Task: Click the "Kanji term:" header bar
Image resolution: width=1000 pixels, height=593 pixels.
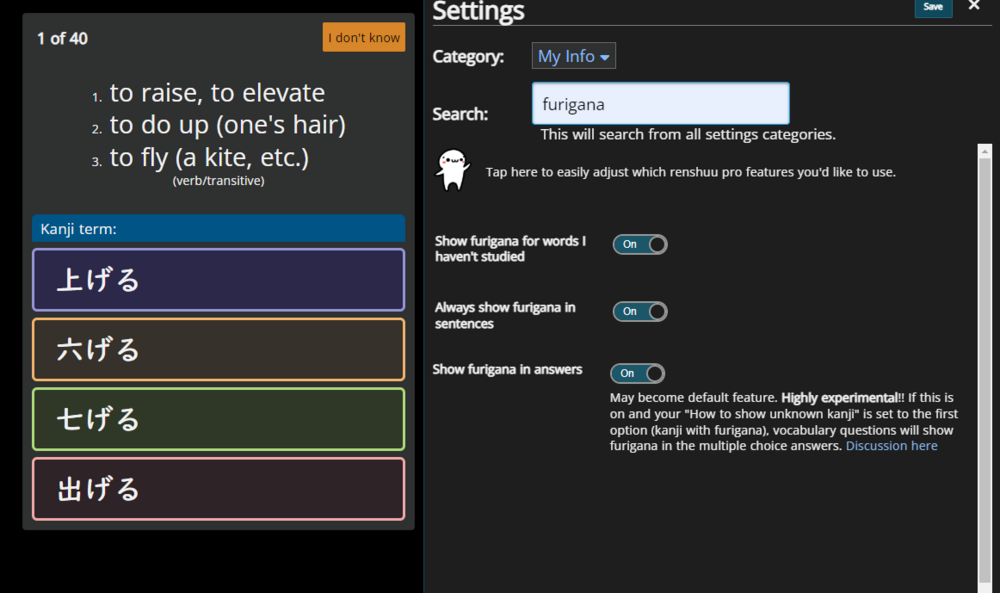Action: [x=218, y=229]
